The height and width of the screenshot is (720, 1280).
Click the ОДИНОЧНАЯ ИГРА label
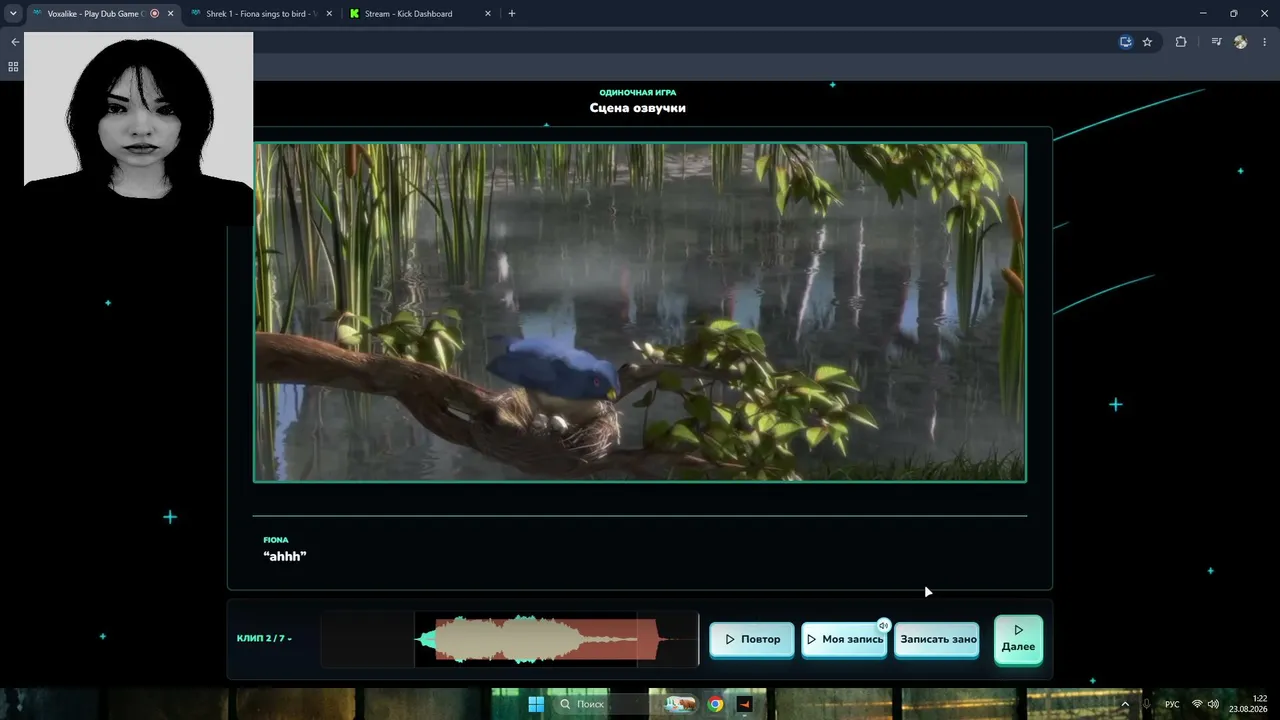(x=638, y=92)
